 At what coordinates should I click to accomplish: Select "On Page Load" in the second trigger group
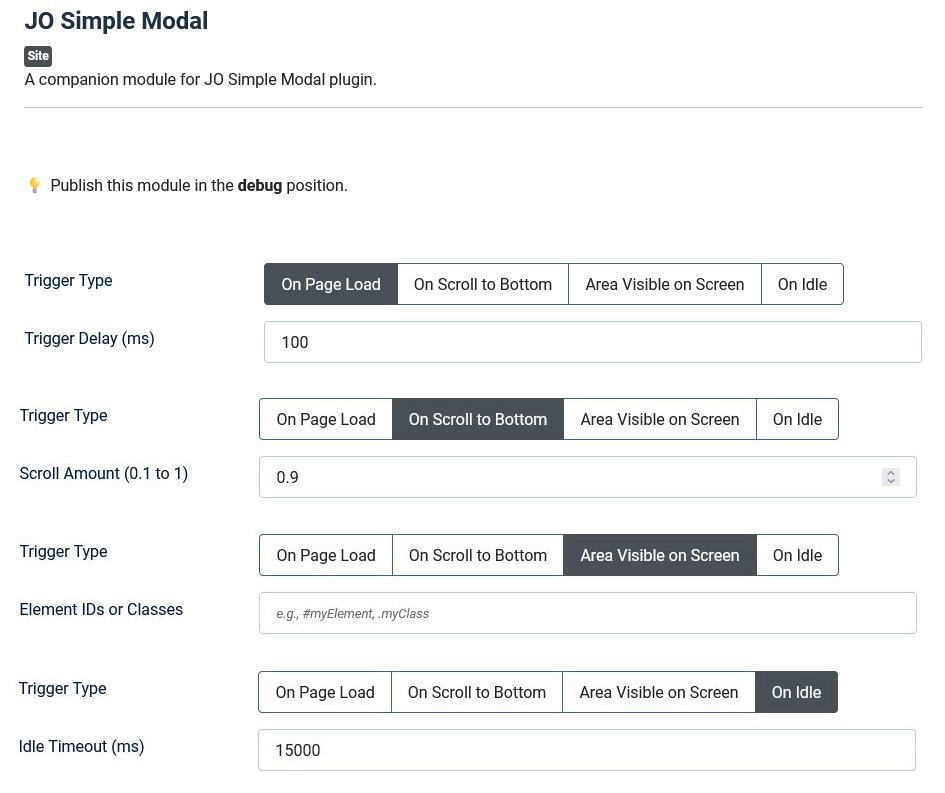pos(325,419)
